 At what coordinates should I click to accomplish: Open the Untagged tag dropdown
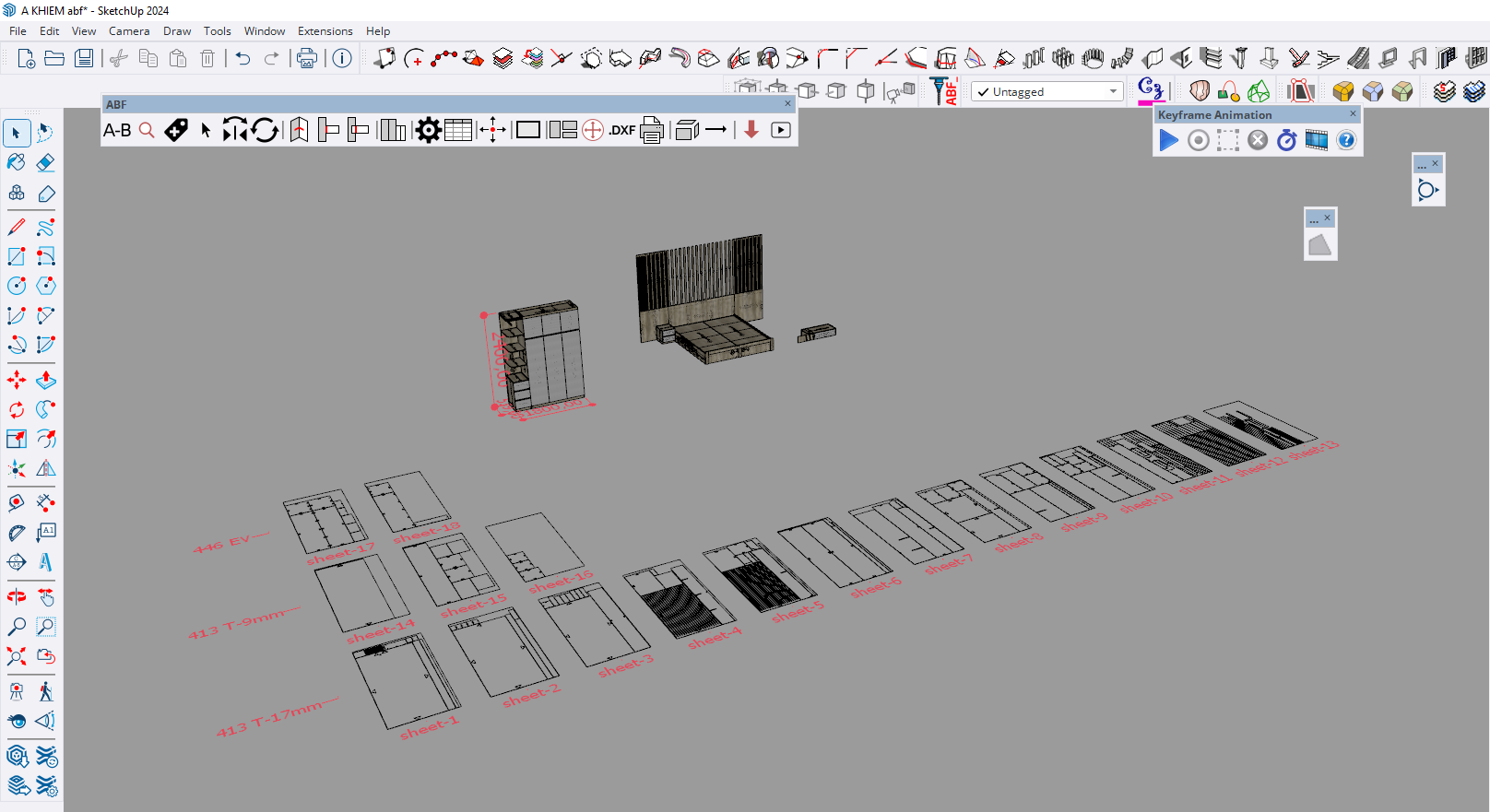coord(1113,91)
